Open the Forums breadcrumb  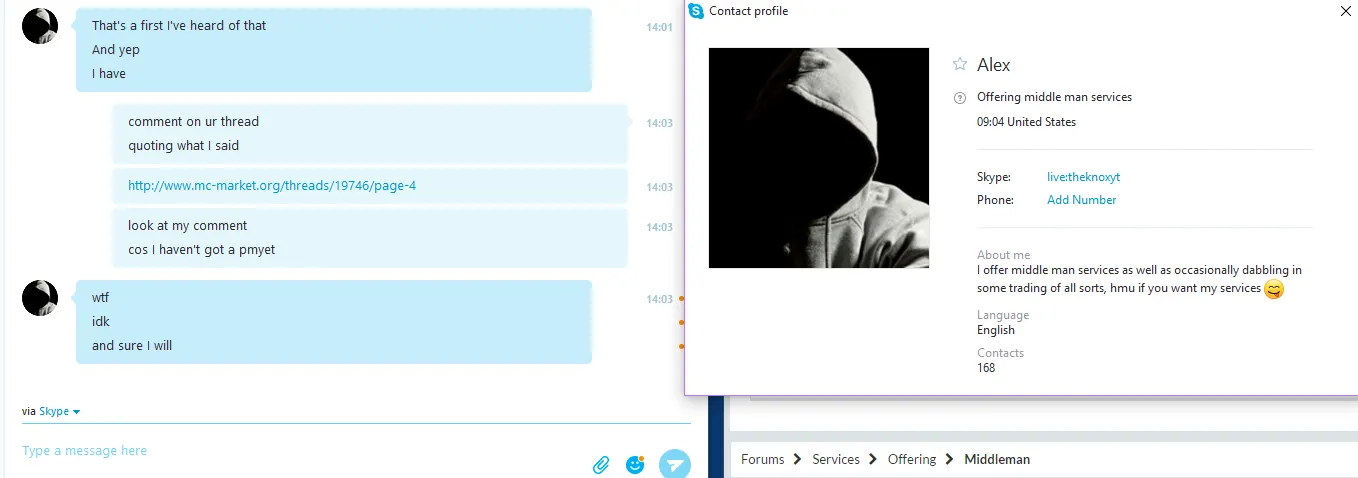pos(762,459)
